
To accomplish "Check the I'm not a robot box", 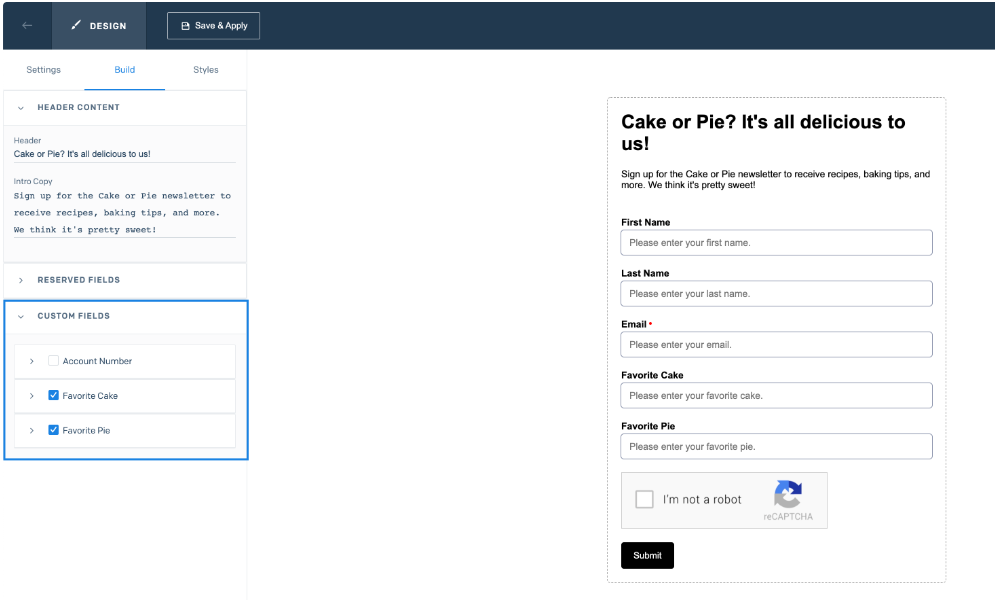I will coord(644,499).
